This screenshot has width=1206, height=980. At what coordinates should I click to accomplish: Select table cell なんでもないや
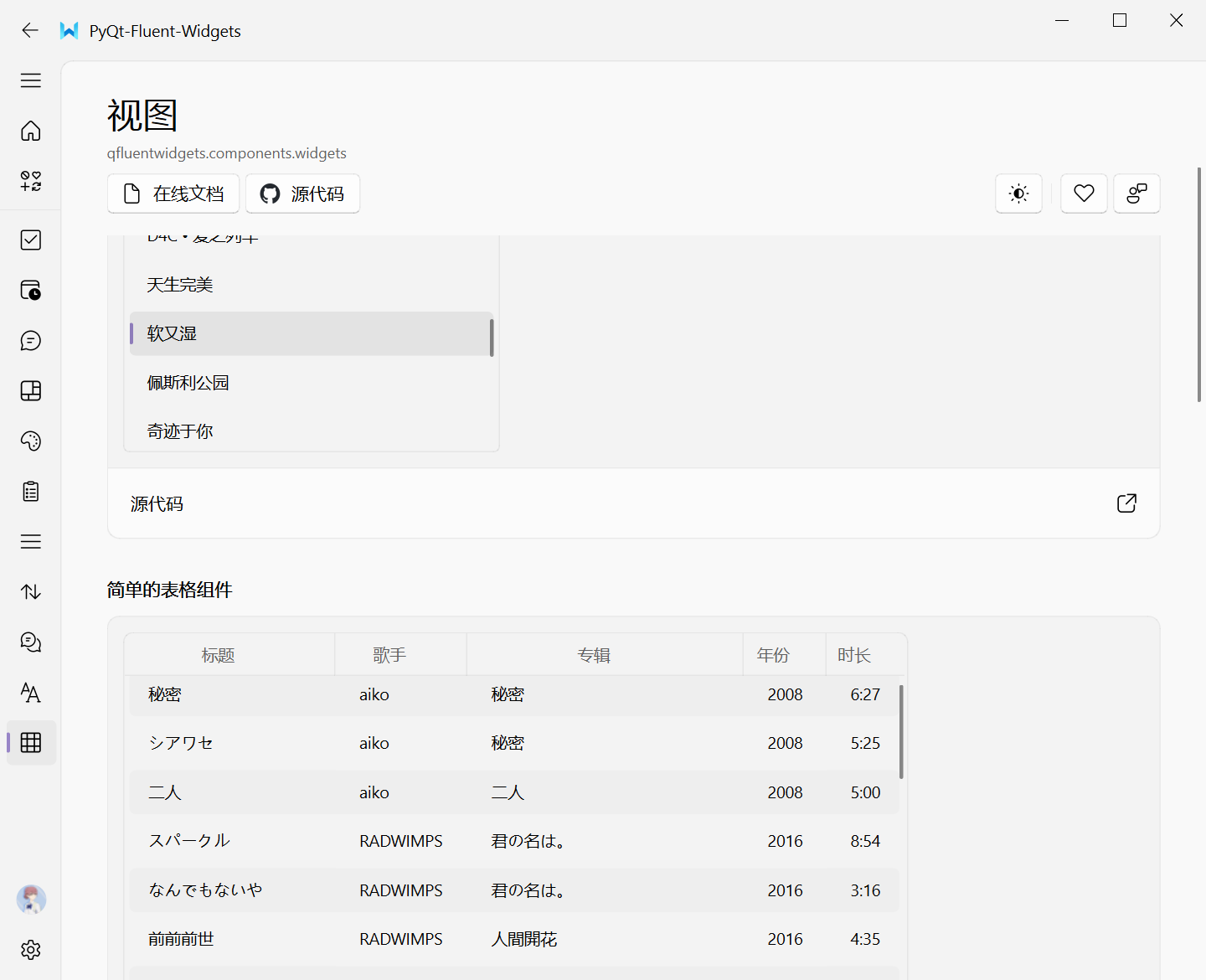coord(205,890)
